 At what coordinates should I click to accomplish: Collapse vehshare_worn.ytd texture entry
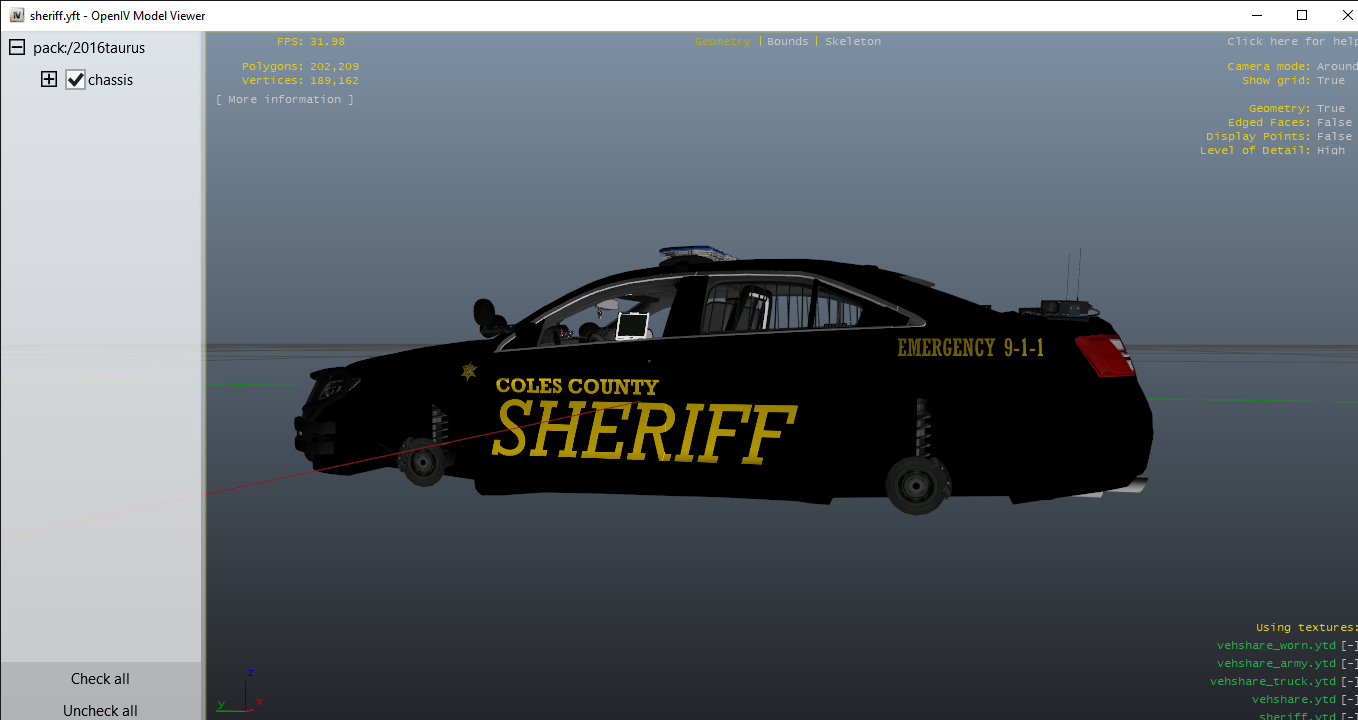coord(1350,646)
